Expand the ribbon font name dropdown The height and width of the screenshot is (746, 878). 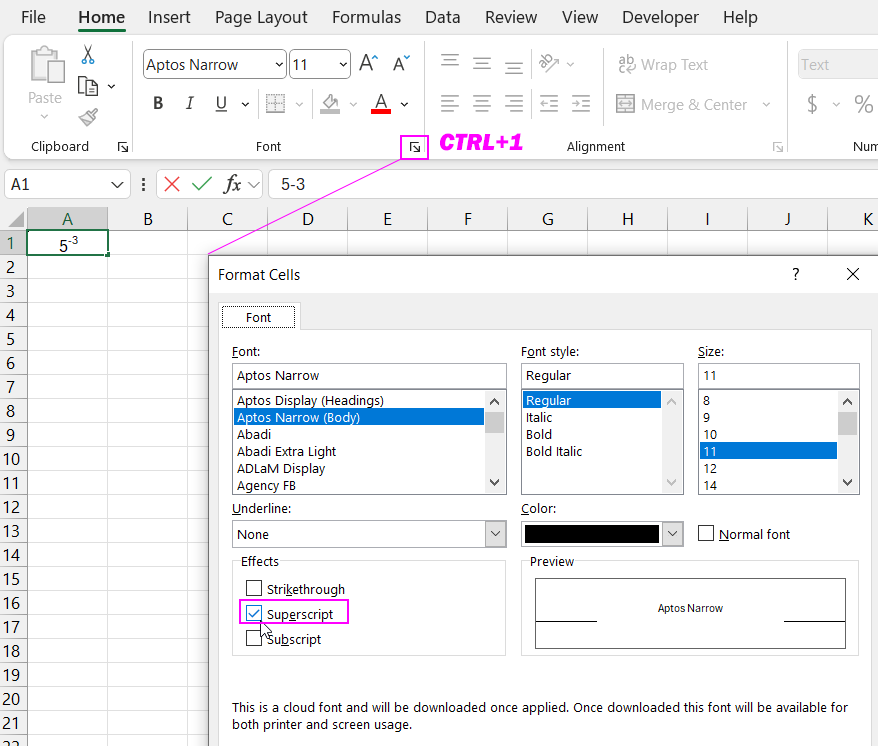point(277,65)
